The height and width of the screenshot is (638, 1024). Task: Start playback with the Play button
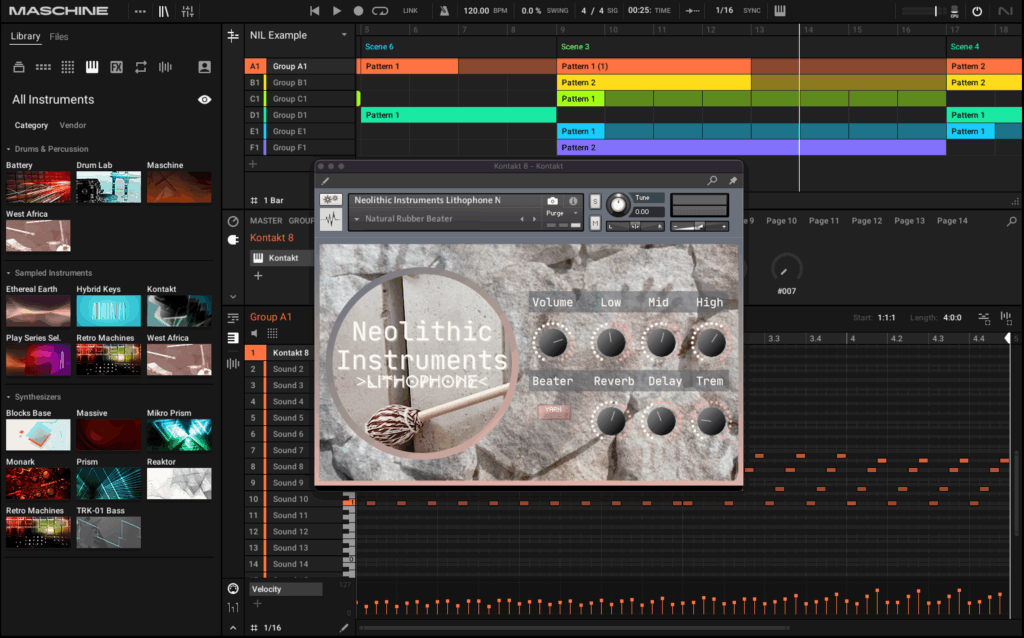pyautogui.click(x=337, y=11)
